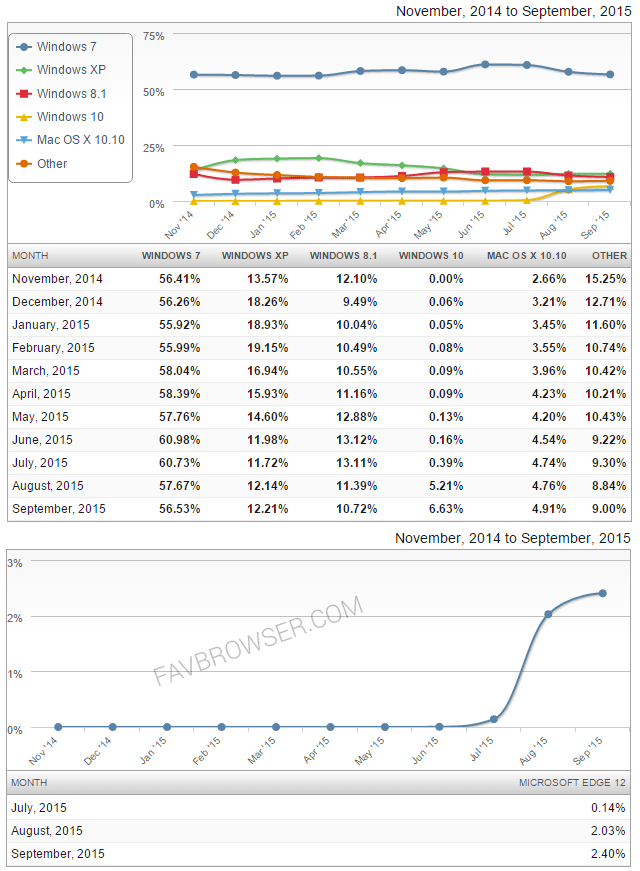This screenshot has height=871, width=640.
Task: Click the red Windows 8.1 legend square
Action: 24,94
